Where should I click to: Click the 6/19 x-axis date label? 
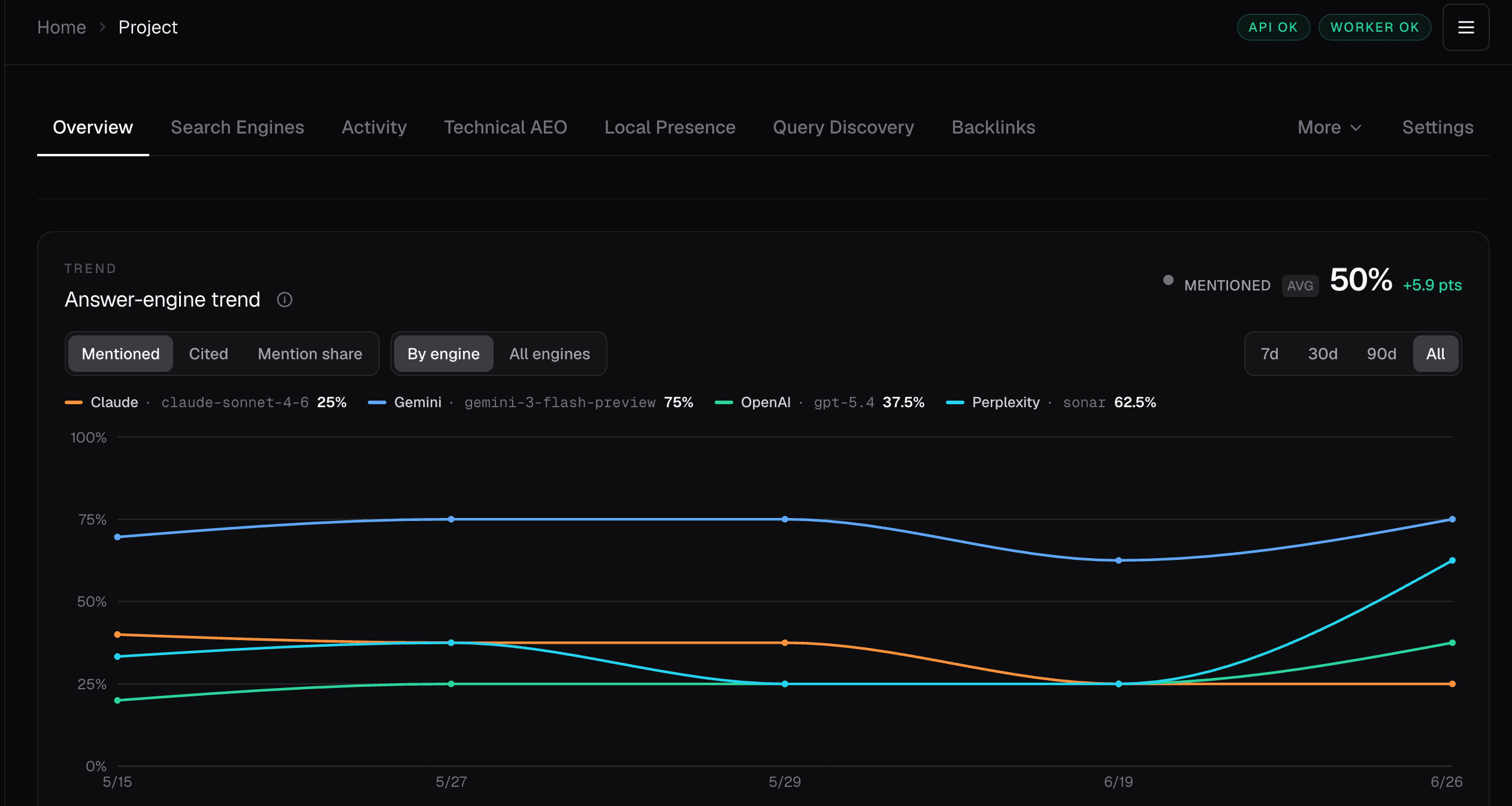tap(1118, 781)
